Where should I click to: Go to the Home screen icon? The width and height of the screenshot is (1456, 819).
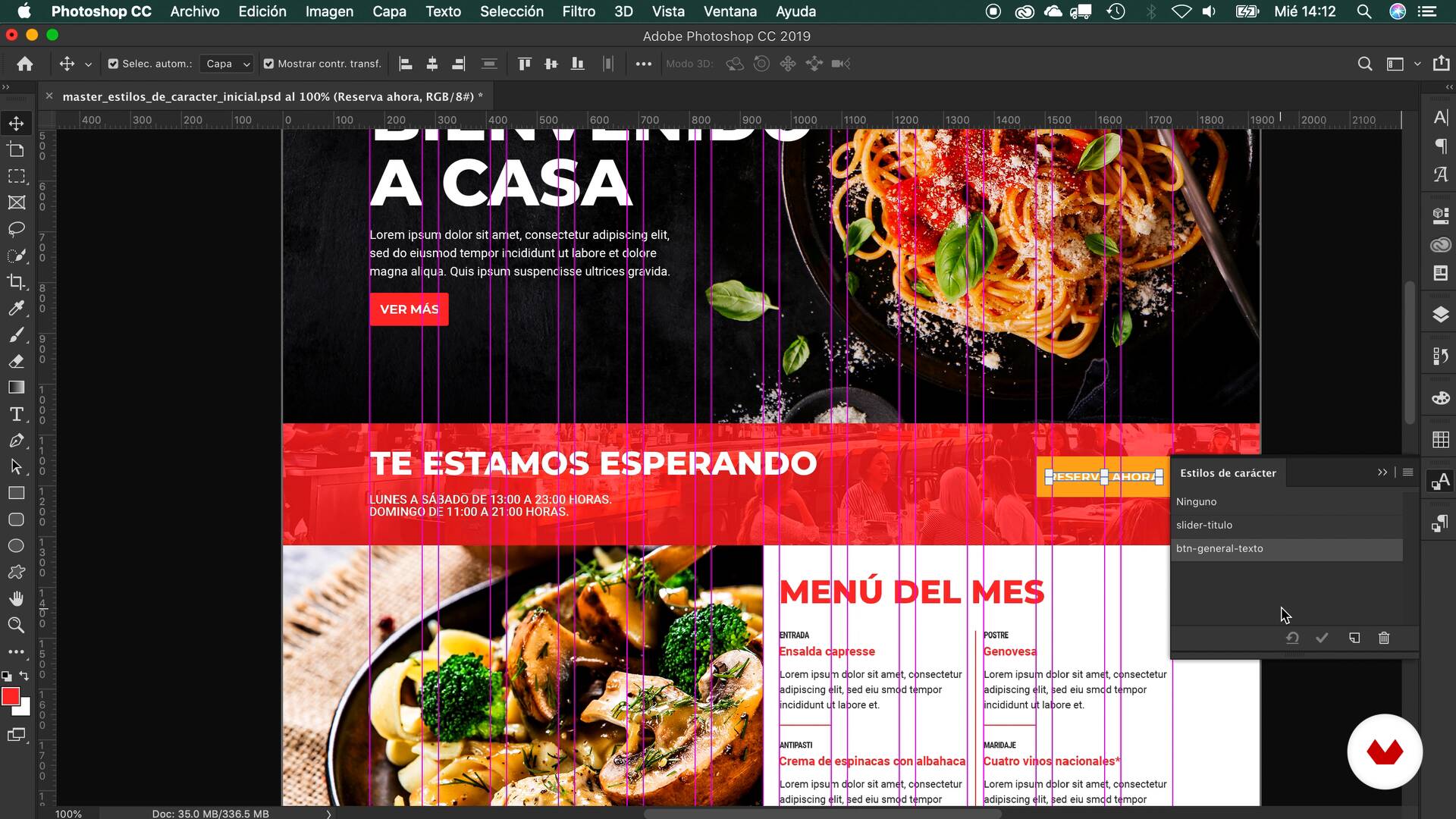coord(25,64)
